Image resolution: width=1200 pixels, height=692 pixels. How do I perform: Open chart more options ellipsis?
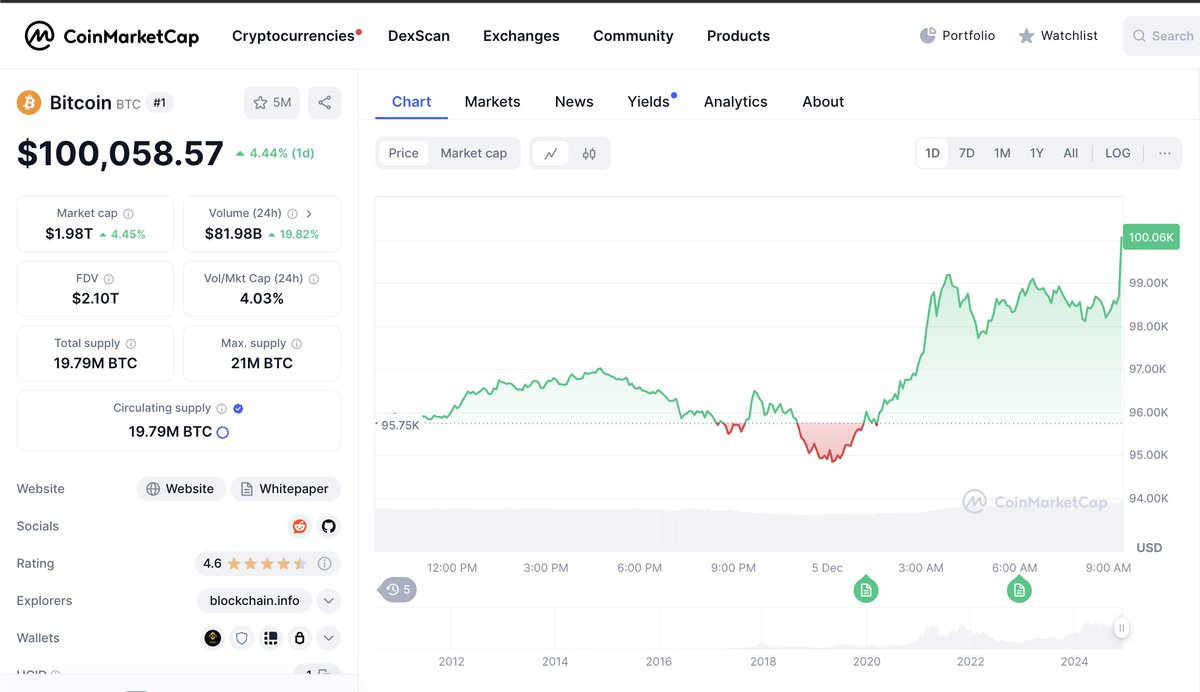(1165, 153)
